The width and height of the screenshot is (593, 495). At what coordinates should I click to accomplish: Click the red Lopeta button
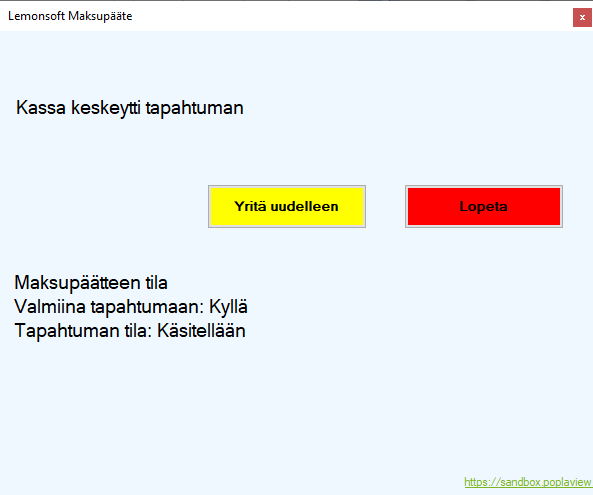coord(484,206)
